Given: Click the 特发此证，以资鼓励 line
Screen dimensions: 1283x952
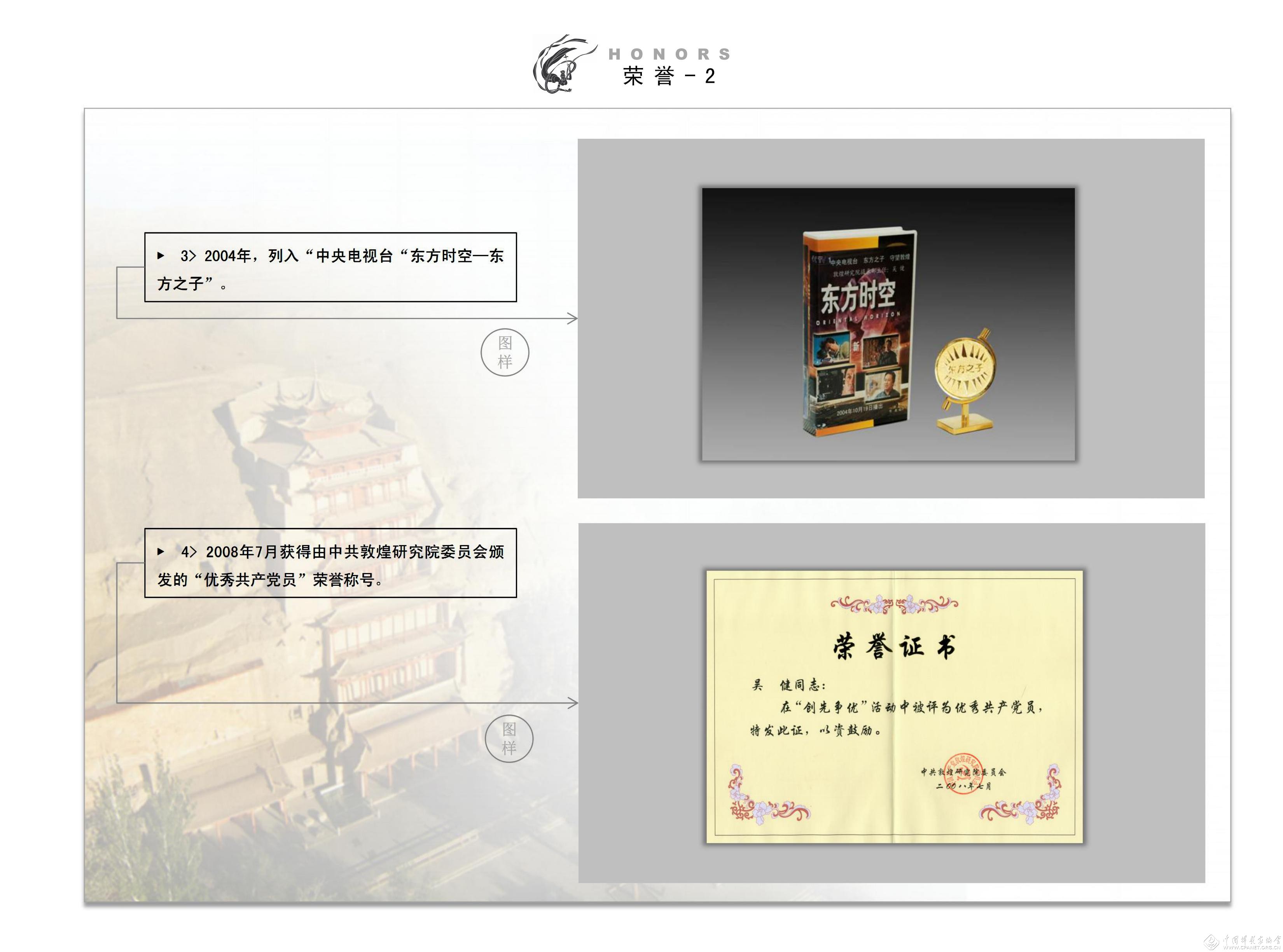Looking at the screenshot, I should [x=816, y=731].
